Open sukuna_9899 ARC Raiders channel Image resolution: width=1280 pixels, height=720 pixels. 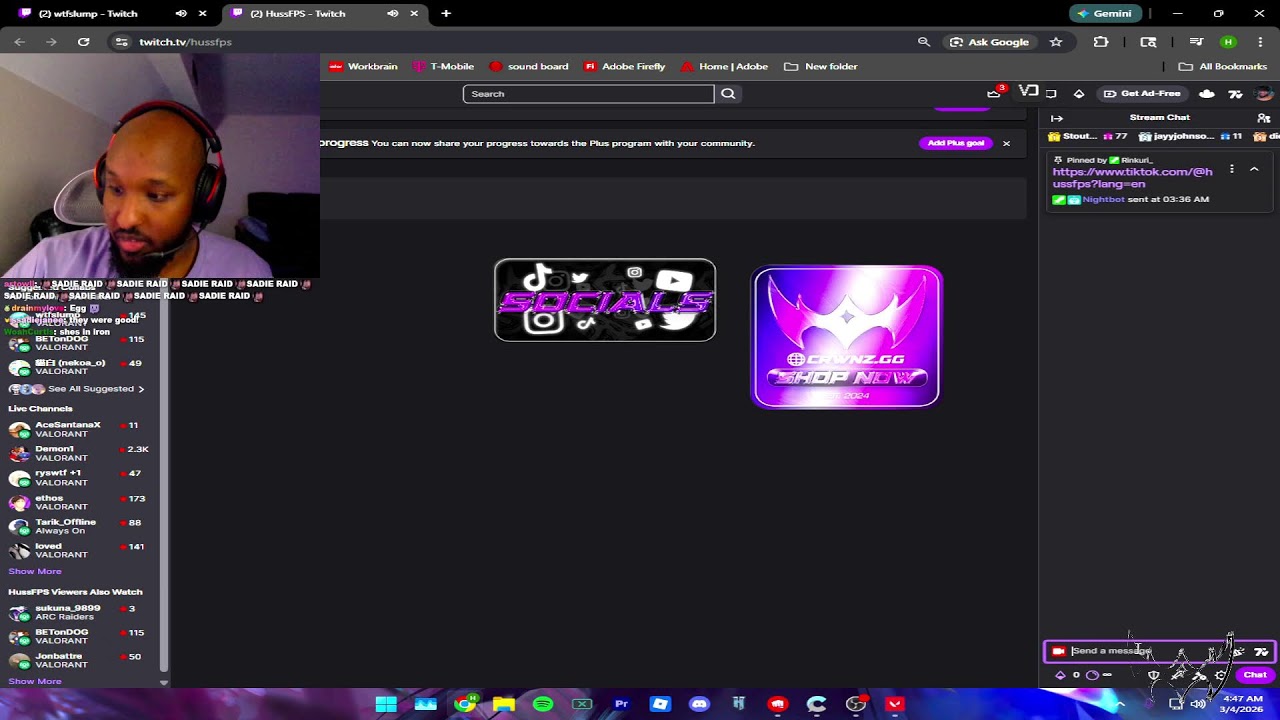click(80, 613)
